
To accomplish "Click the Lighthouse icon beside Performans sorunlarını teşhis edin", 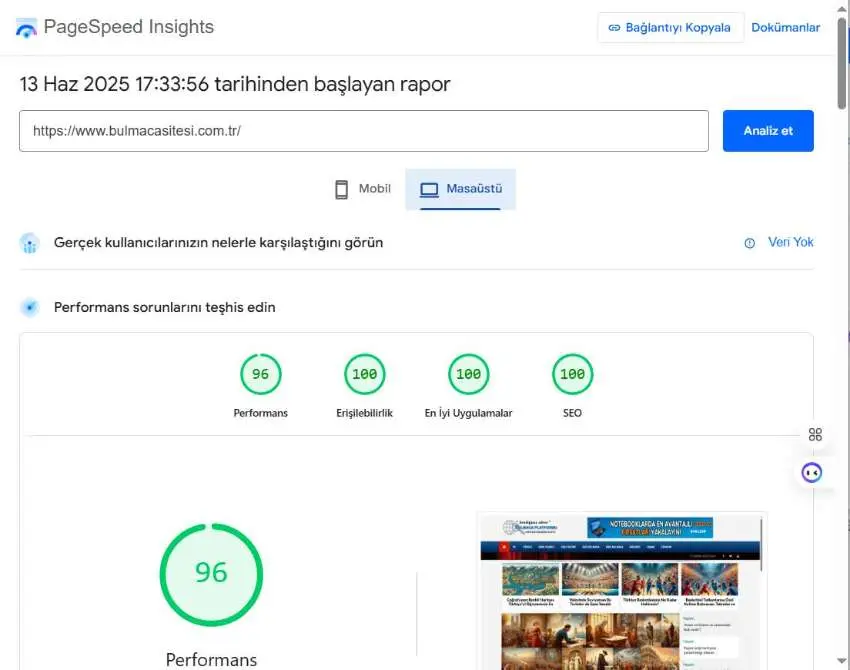I will pos(29,307).
